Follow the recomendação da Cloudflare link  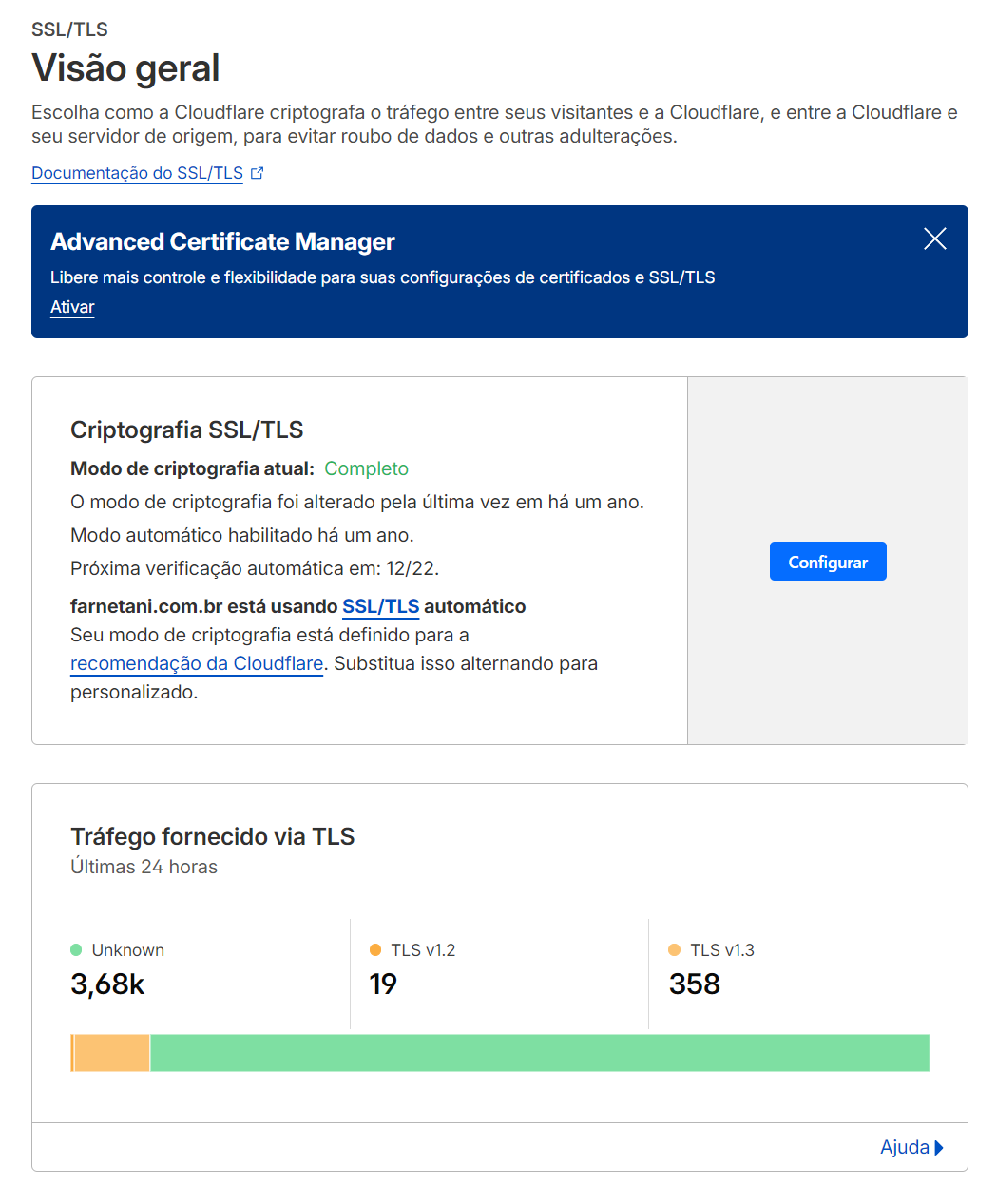click(197, 663)
